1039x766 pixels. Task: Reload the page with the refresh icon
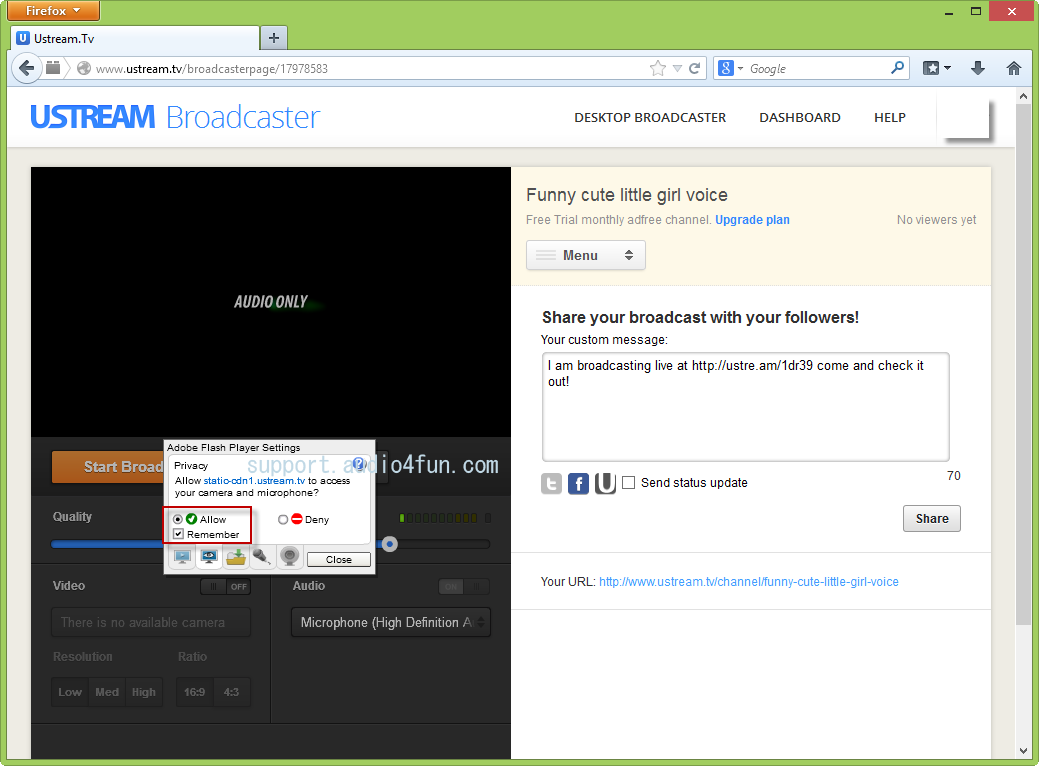point(694,68)
